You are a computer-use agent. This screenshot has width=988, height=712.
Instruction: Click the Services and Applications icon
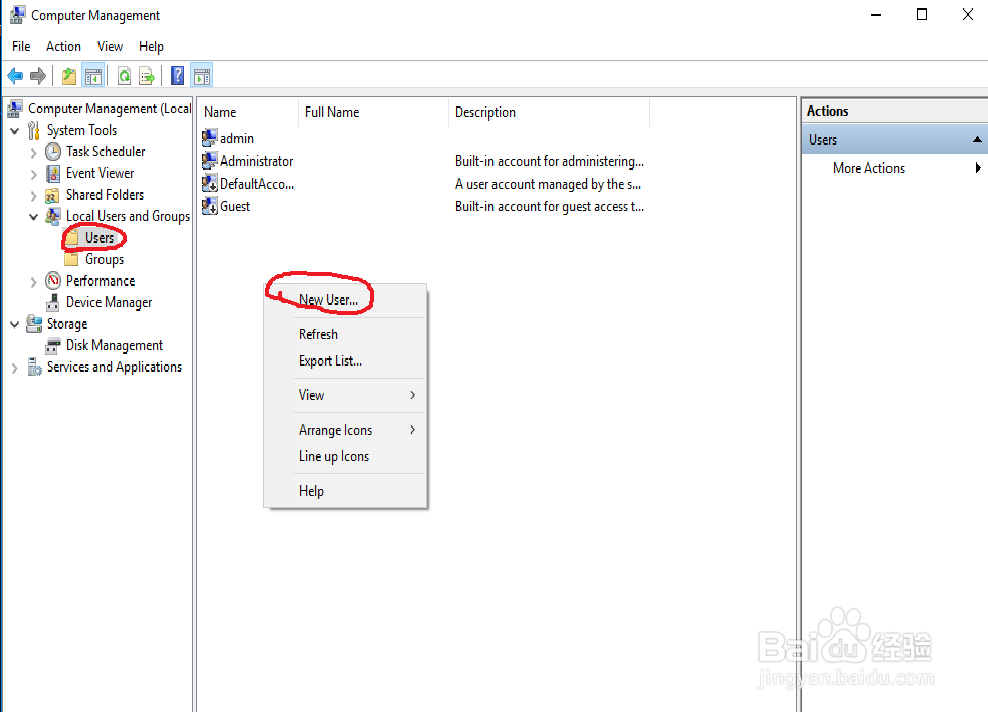click(x=34, y=367)
